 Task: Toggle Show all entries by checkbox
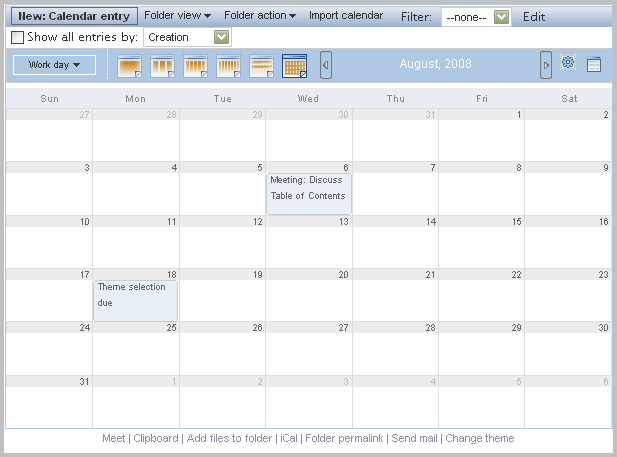pos(17,37)
